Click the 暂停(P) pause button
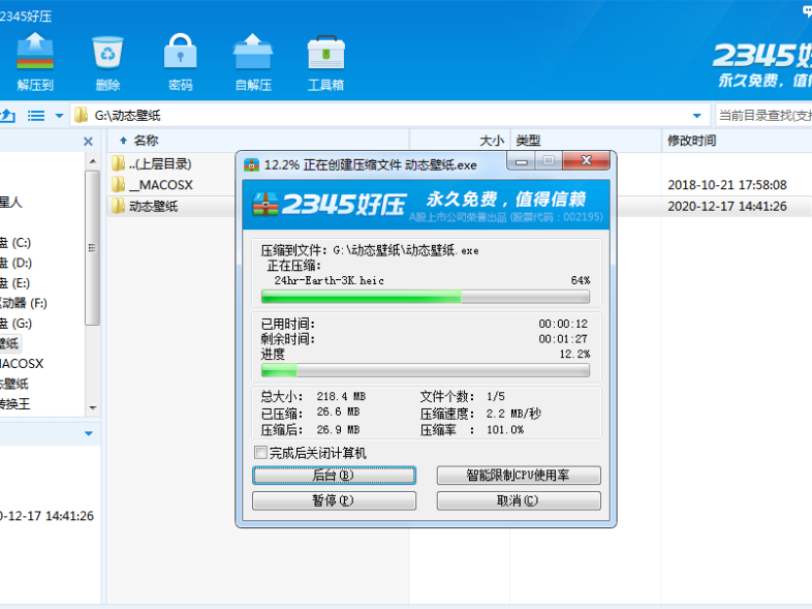The image size is (812, 609). tap(334, 500)
